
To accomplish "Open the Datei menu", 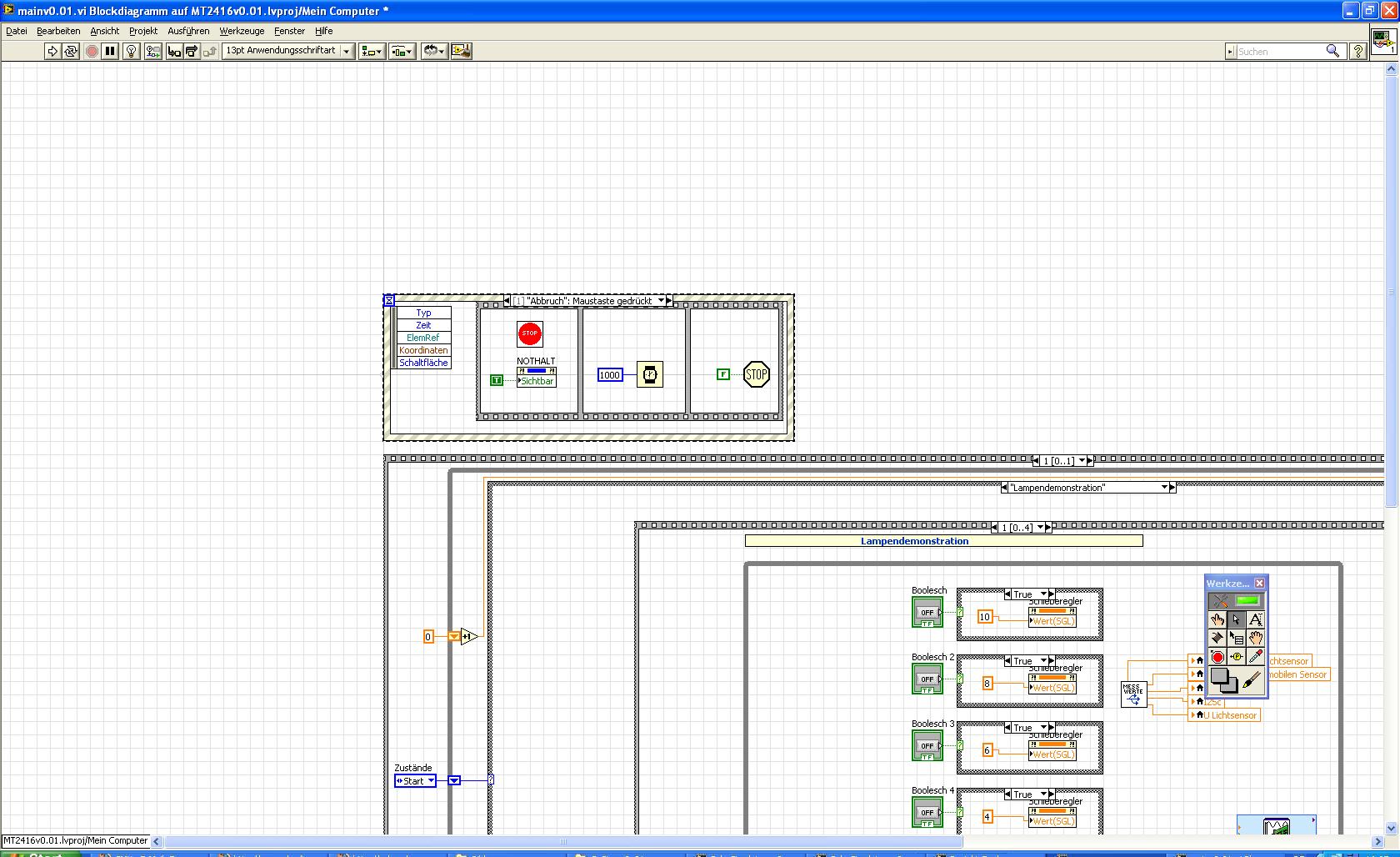I will pyautogui.click(x=17, y=31).
